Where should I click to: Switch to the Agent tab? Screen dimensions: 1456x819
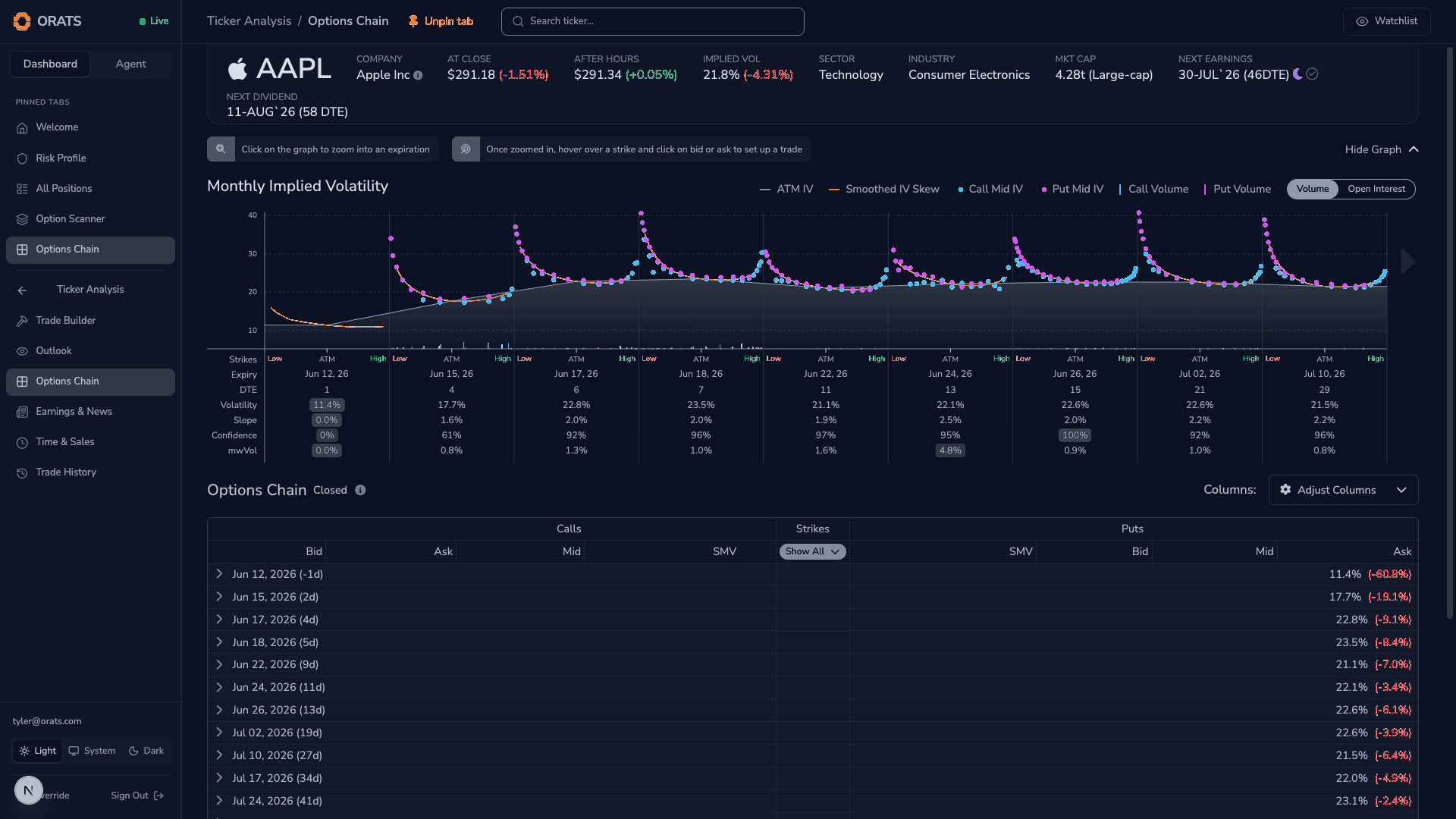click(x=130, y=64)
